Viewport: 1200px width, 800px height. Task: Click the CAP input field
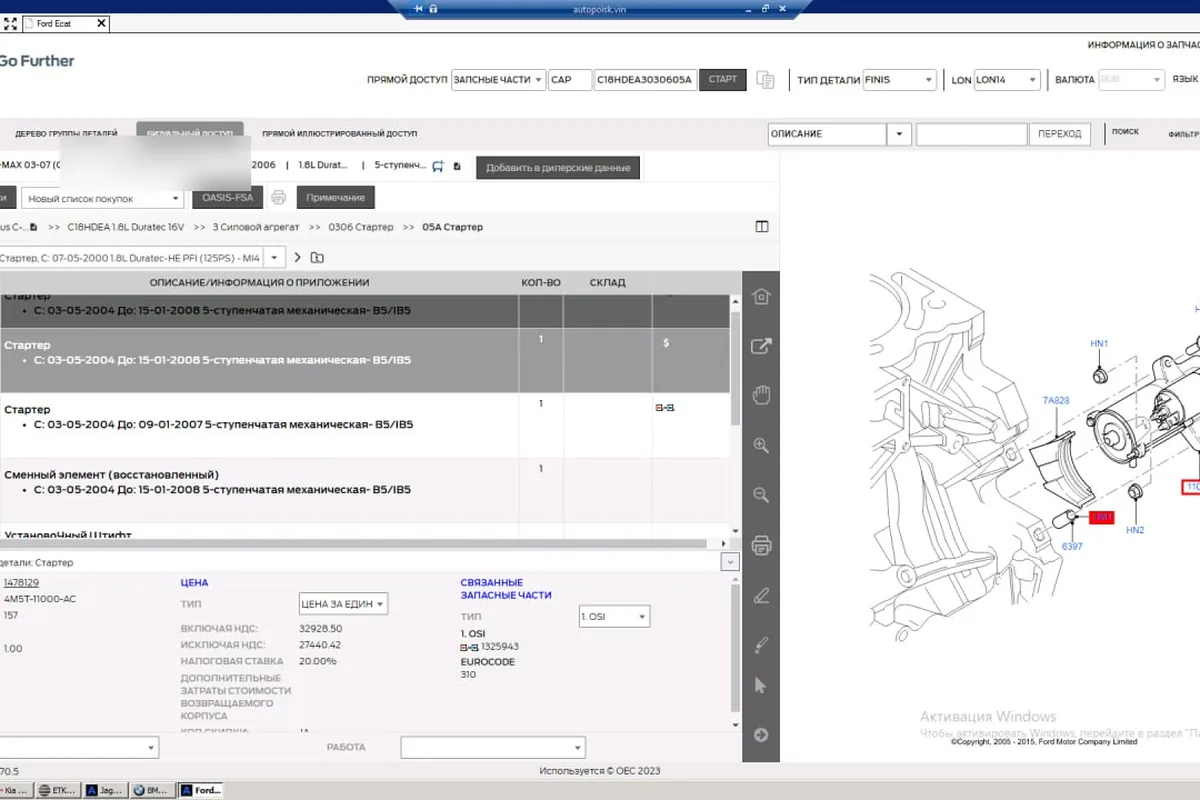click(x=569, y=80)
